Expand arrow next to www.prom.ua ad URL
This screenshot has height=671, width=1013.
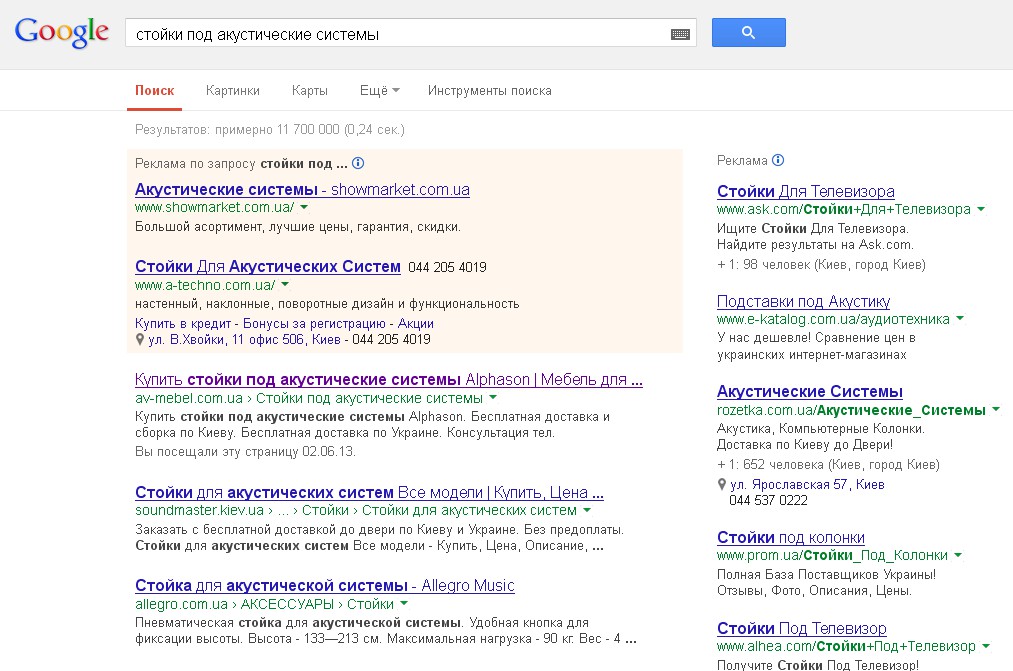(958, 555)
